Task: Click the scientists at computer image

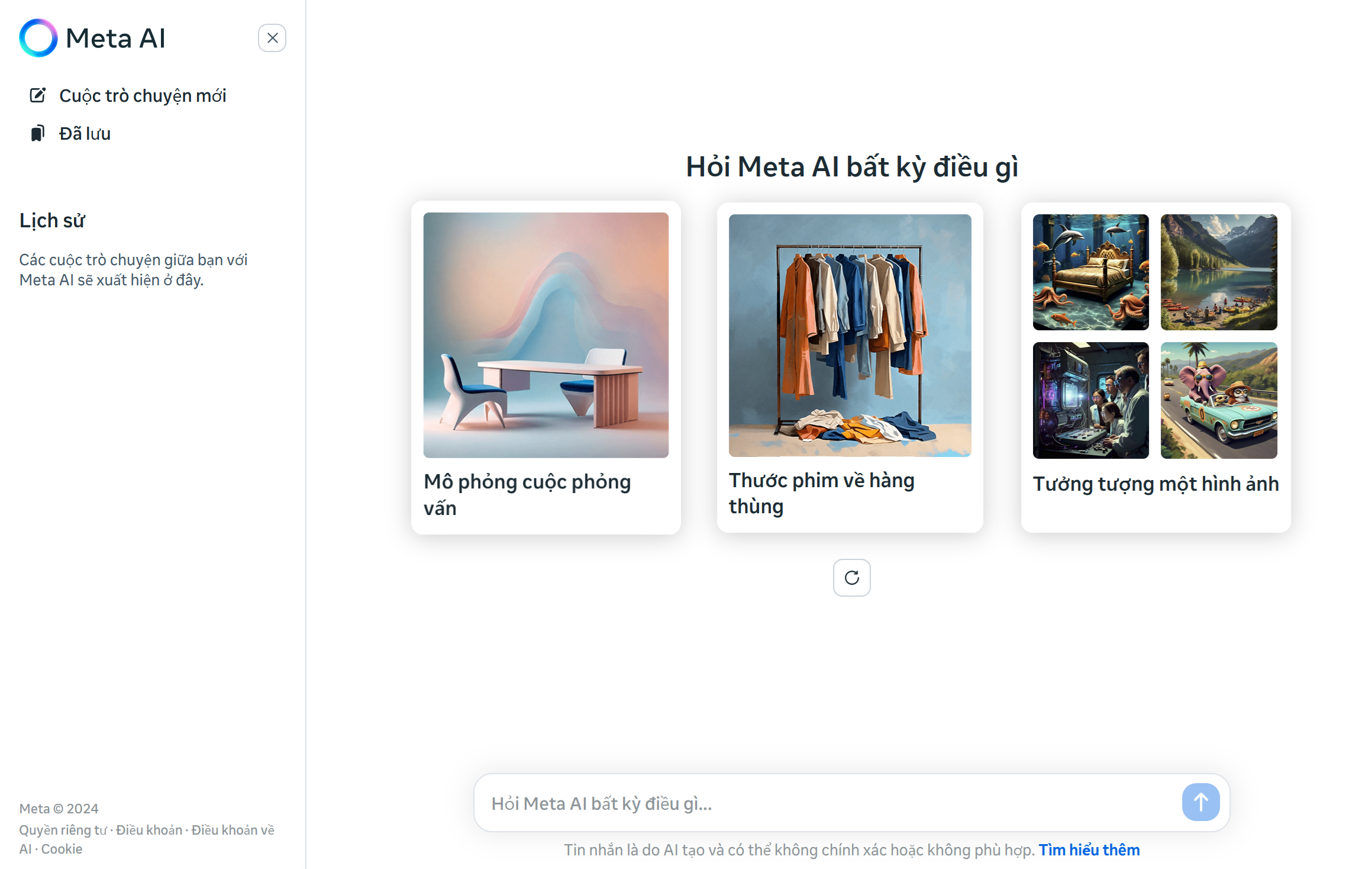Action: click(1091, 400)
